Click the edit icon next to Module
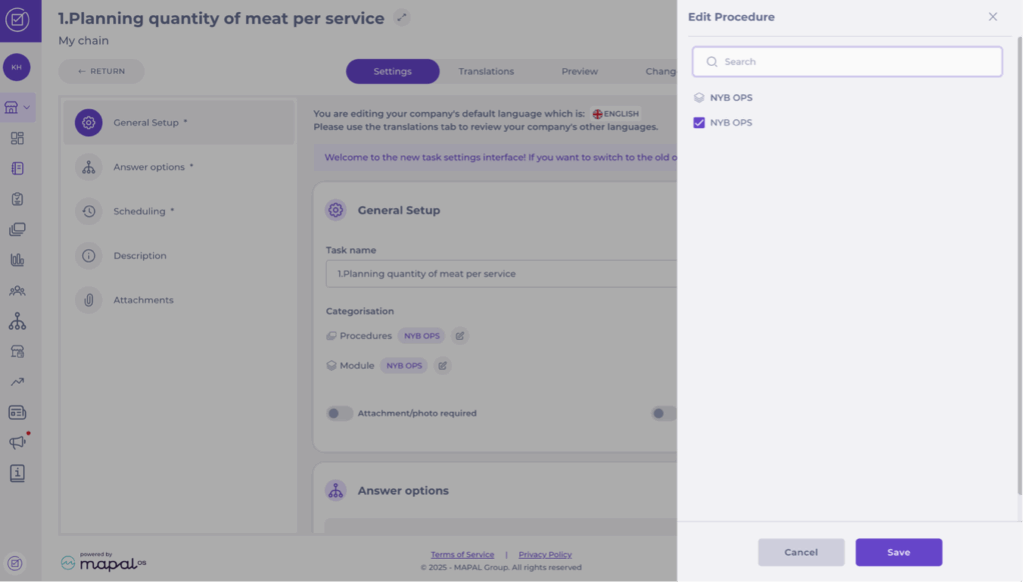Image resolution: width=1024 pixels, height=583 pixels. [442, 366]
